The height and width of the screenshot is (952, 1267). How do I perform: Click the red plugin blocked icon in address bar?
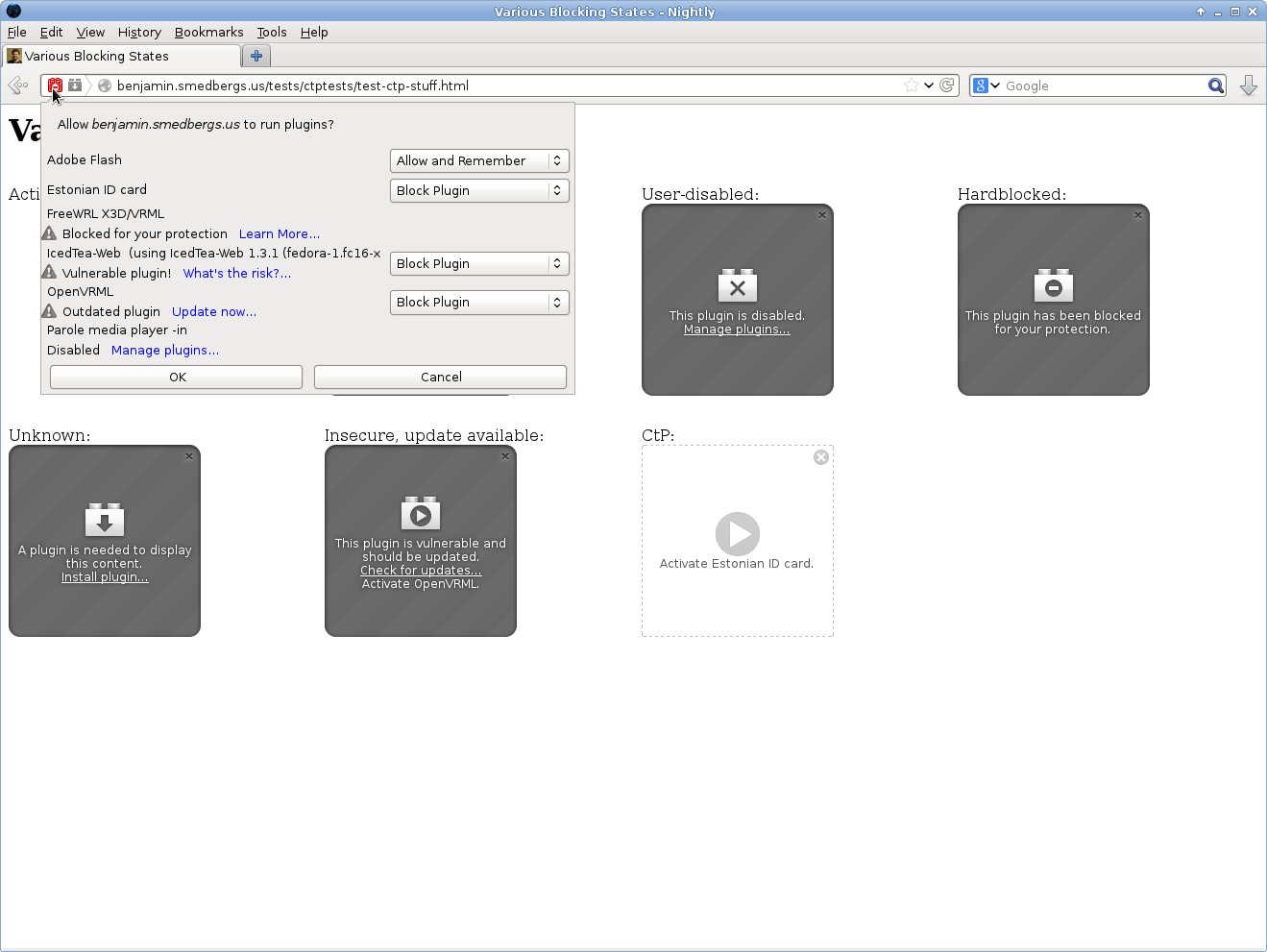point(55,85)
